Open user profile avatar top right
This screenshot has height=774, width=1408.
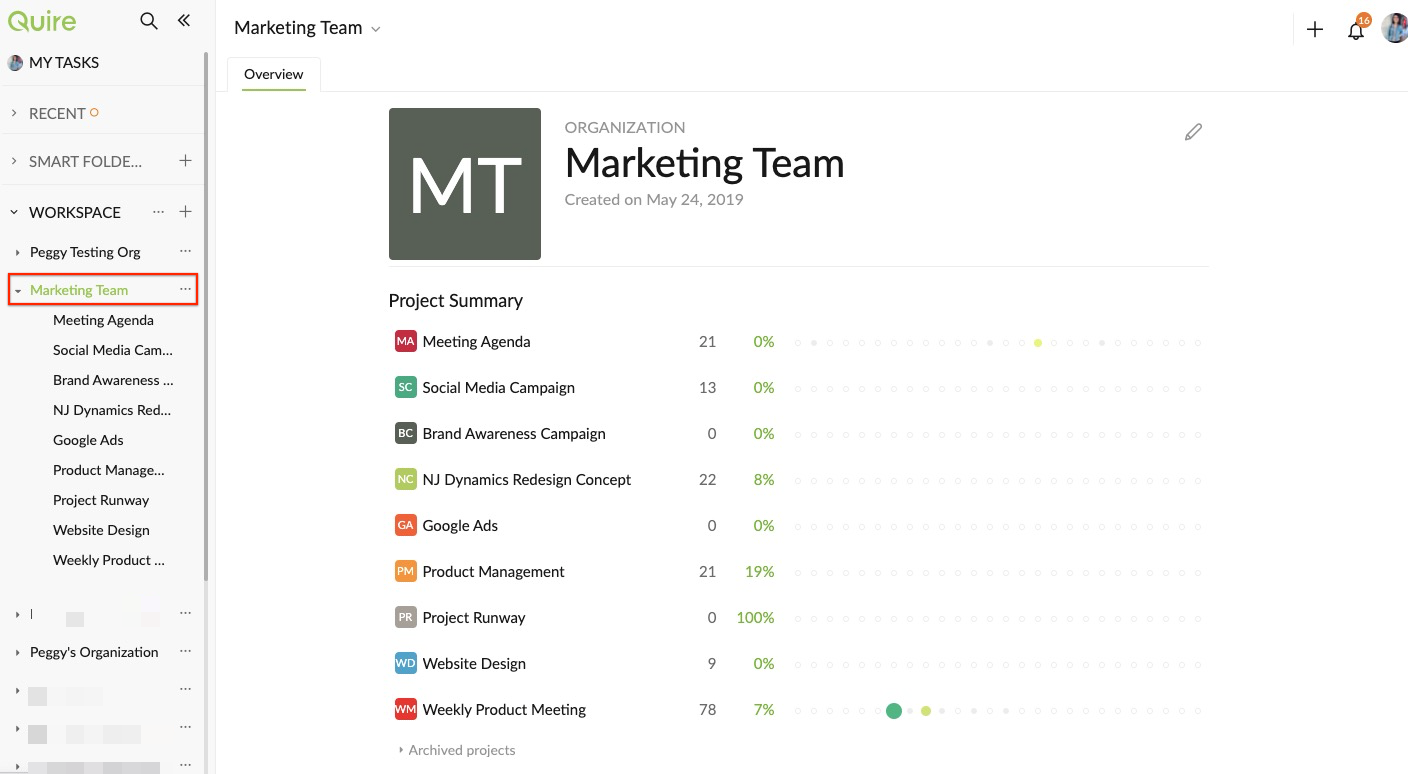click(1395, 28)
